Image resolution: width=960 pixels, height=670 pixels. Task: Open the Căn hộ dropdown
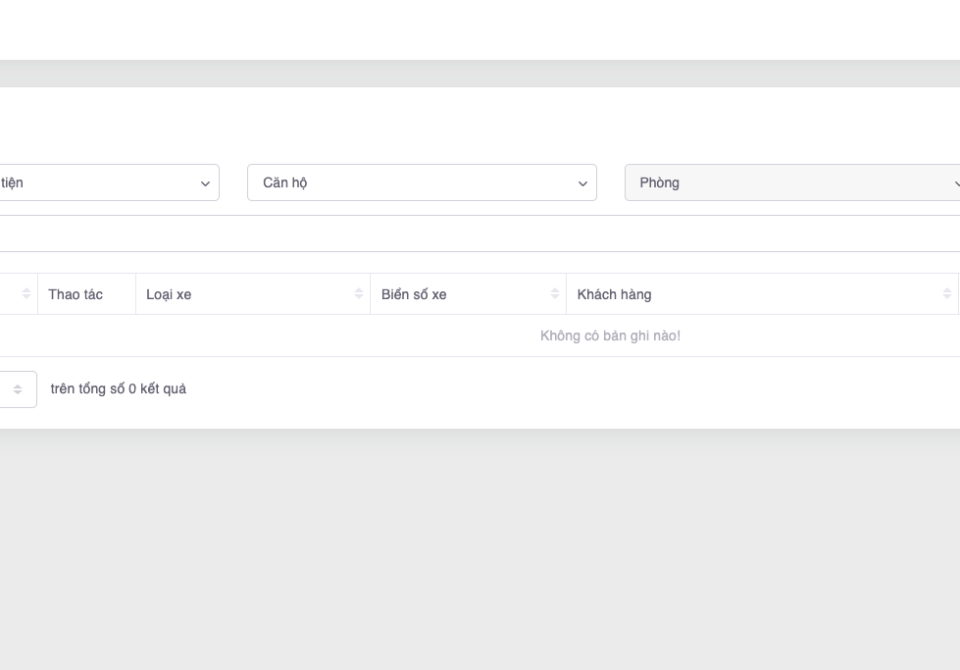421,183
